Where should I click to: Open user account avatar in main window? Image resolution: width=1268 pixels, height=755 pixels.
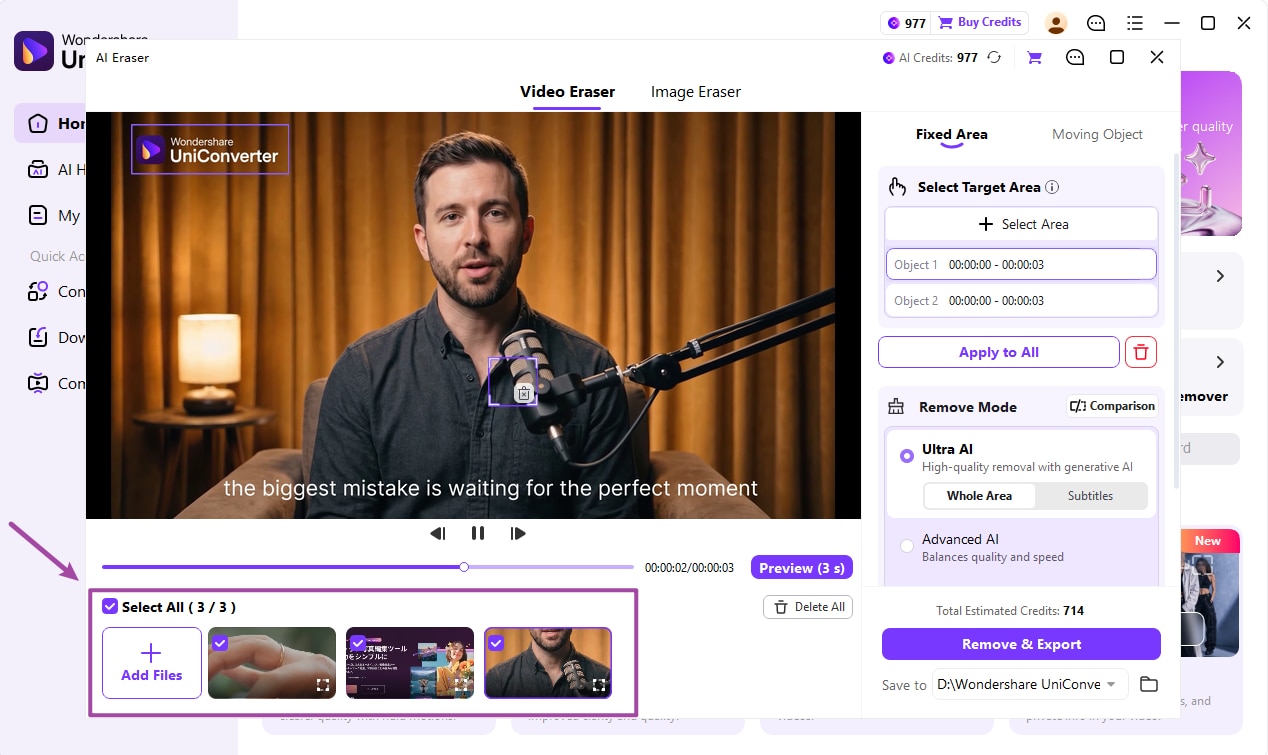pyautogui.click(x=1056, y=23)
